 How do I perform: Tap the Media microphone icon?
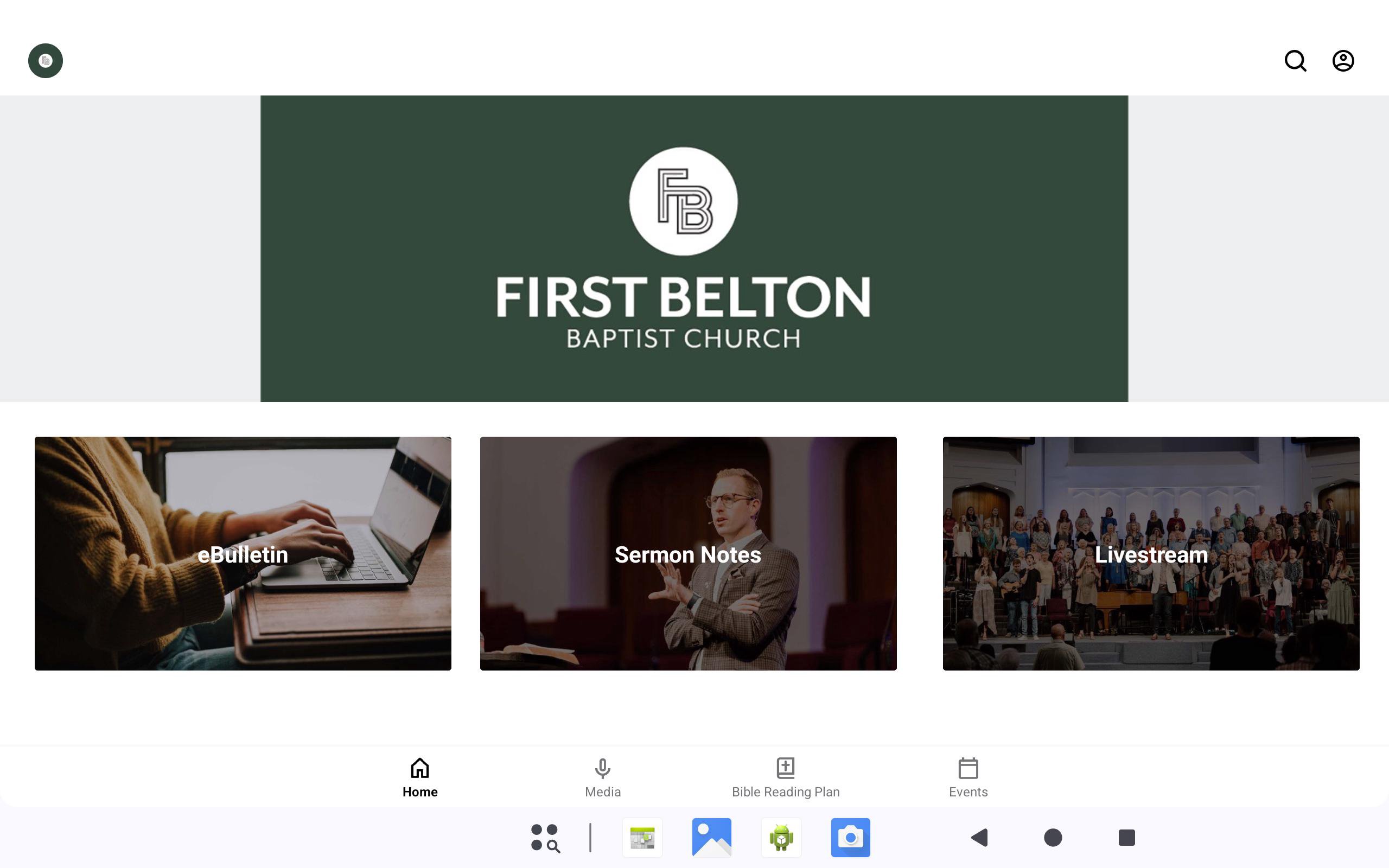point(603,768)
